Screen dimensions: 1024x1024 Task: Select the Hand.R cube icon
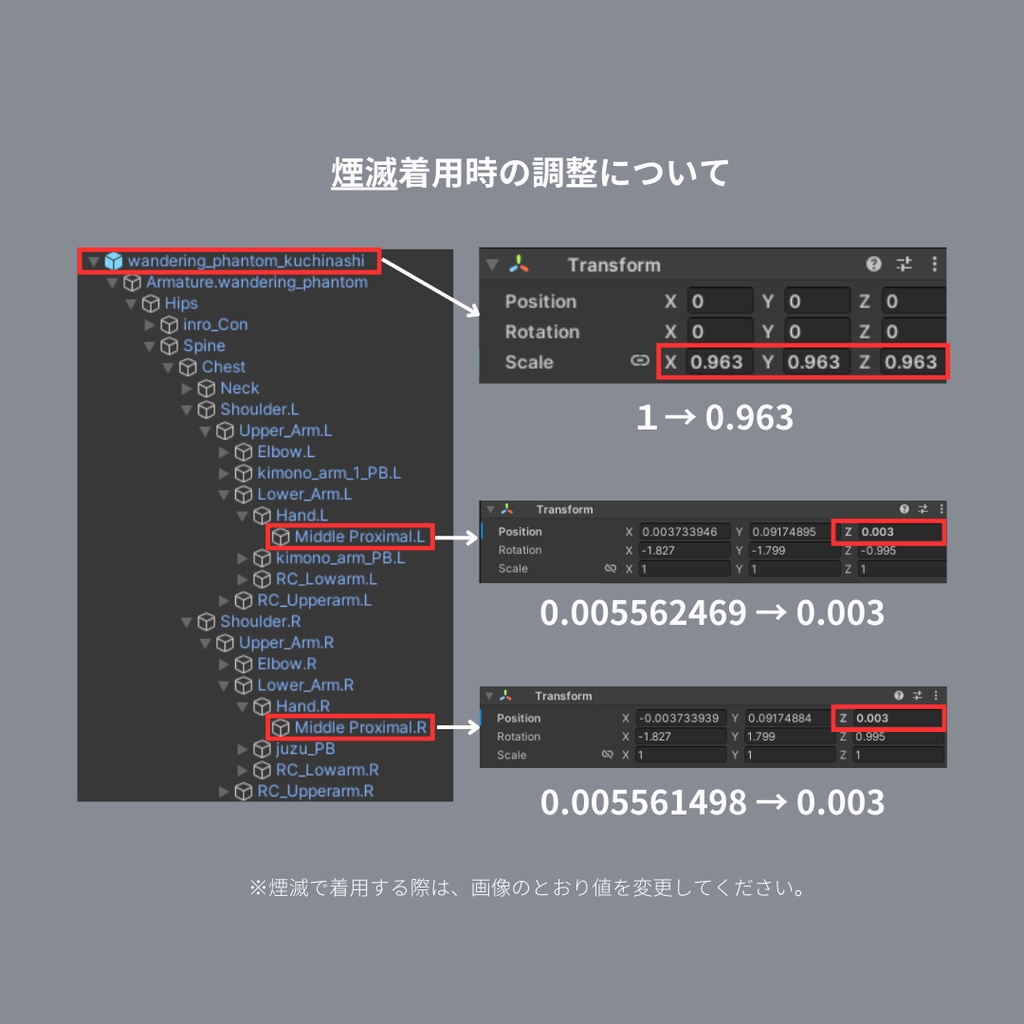pos(260,706)
